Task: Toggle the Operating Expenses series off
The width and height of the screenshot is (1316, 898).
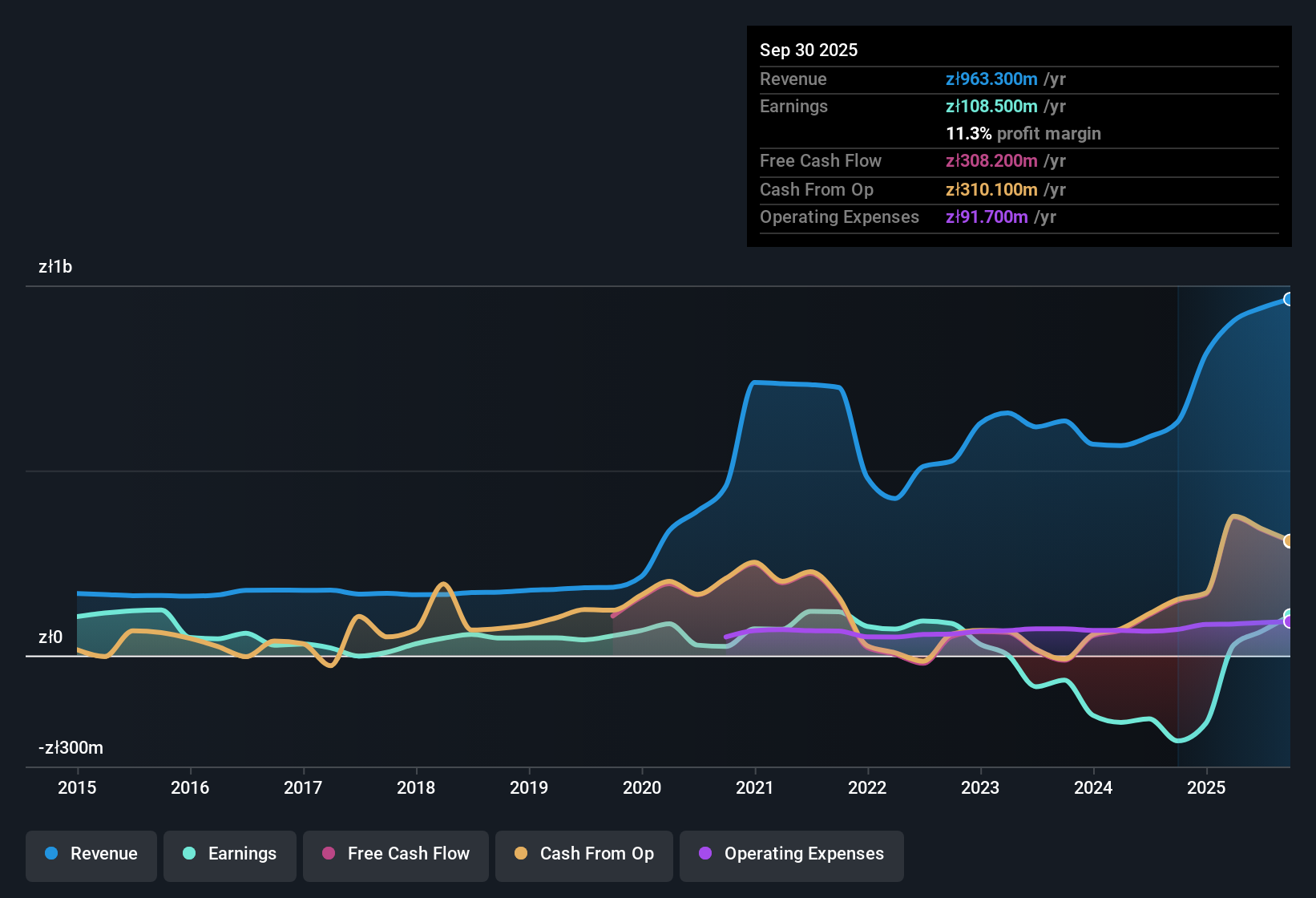Action: (x=791, y=854)
